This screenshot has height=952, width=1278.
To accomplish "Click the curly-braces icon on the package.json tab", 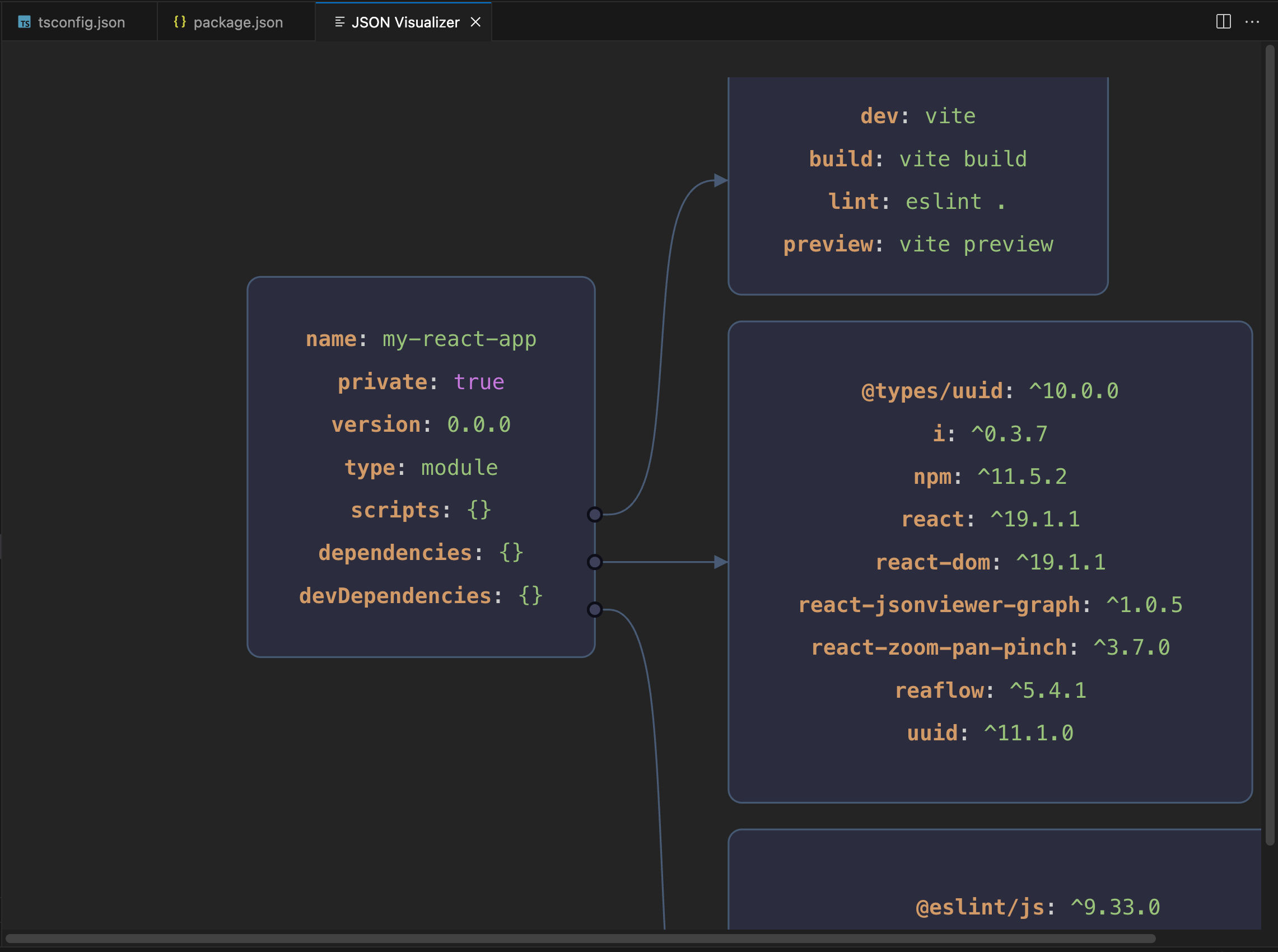I will [179, 22].
